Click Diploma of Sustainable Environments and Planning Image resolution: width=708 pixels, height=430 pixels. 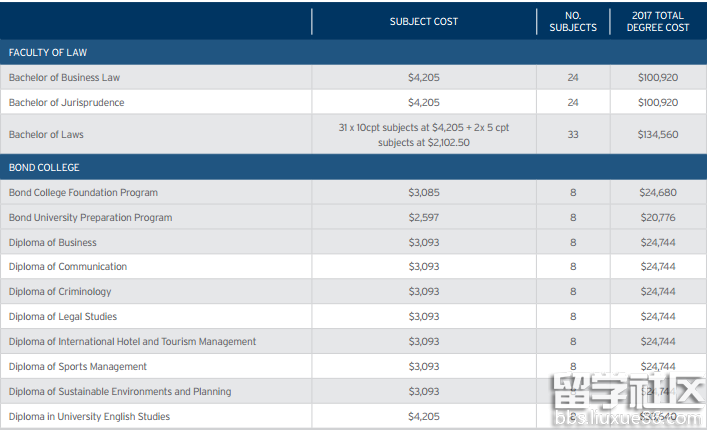(x=120, y=392)
